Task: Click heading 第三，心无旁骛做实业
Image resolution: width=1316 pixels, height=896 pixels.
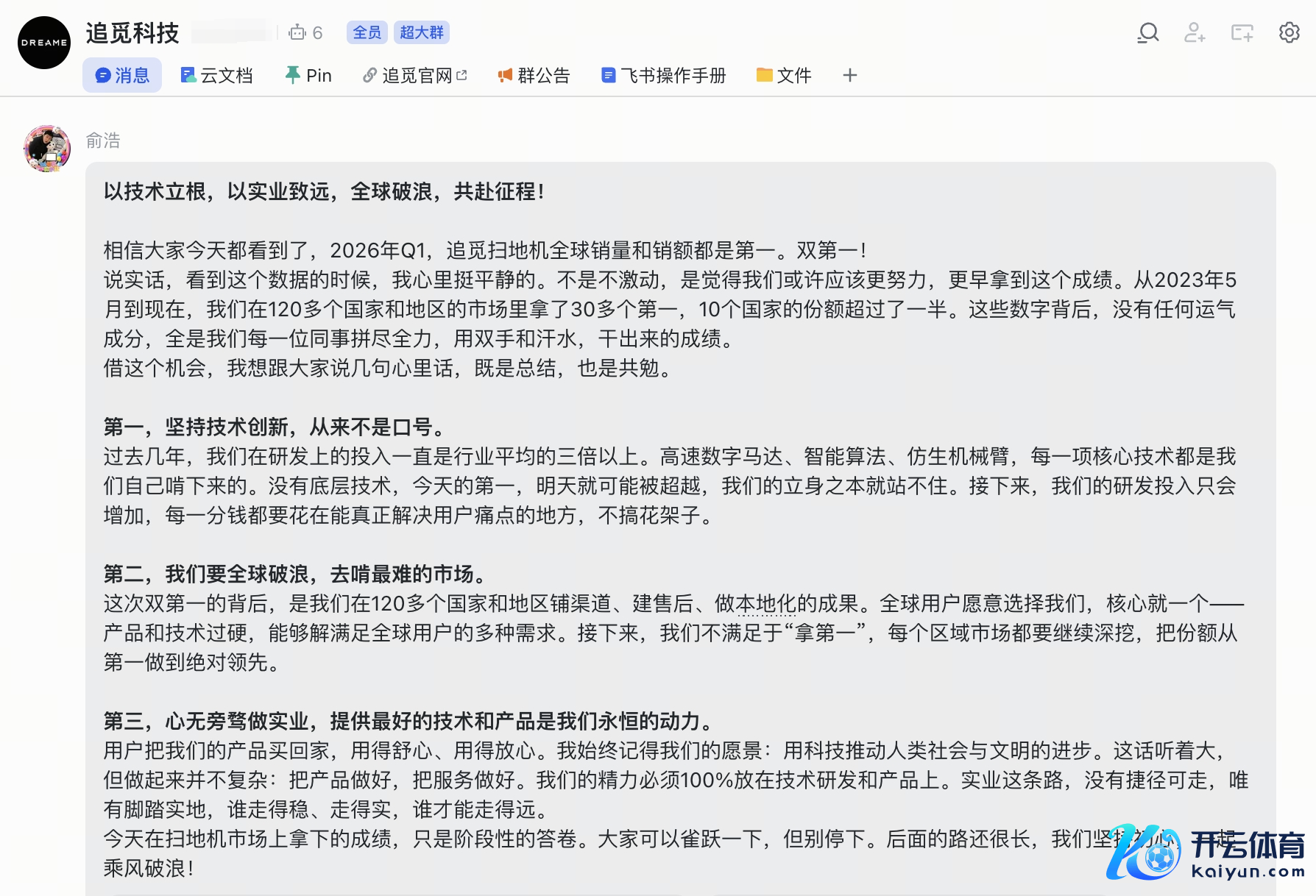Action: click(x=206, y=722)
